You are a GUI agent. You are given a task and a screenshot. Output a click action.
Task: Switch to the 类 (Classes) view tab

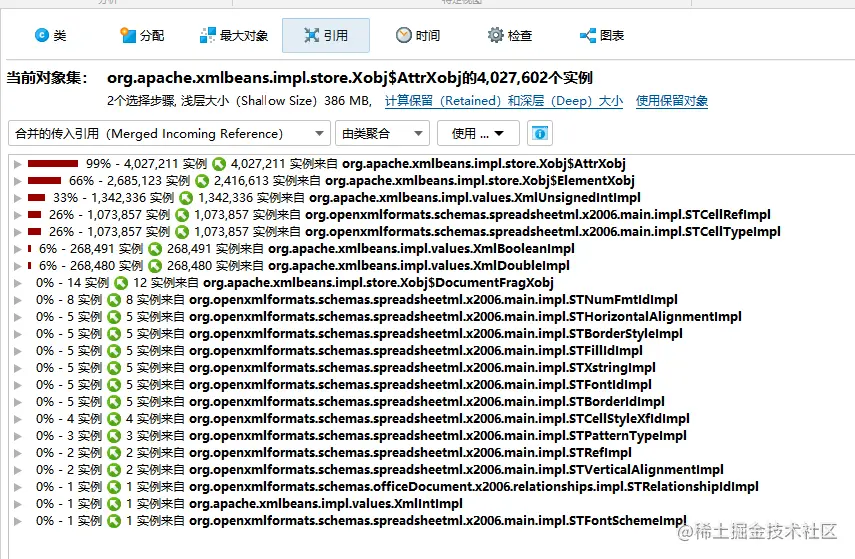click(50, 35)
